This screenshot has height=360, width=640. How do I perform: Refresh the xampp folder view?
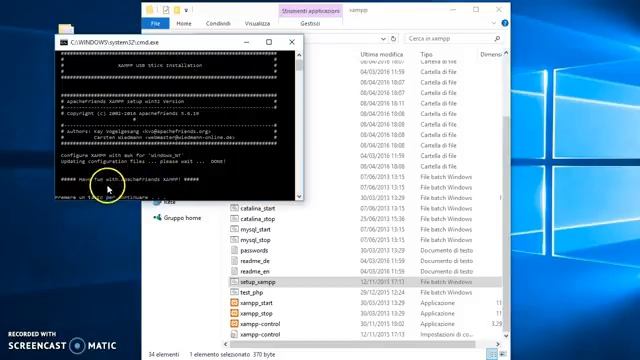(x=393, y=38)
